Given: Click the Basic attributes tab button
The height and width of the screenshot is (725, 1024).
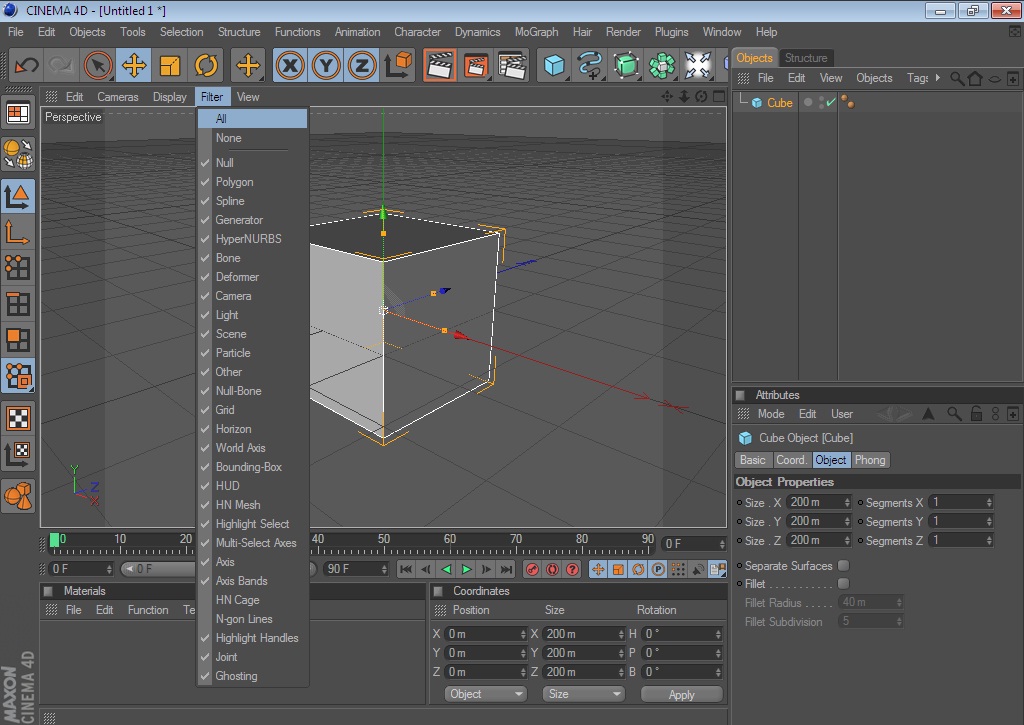Looking at the screenshot, I should (x=753, y=460).
